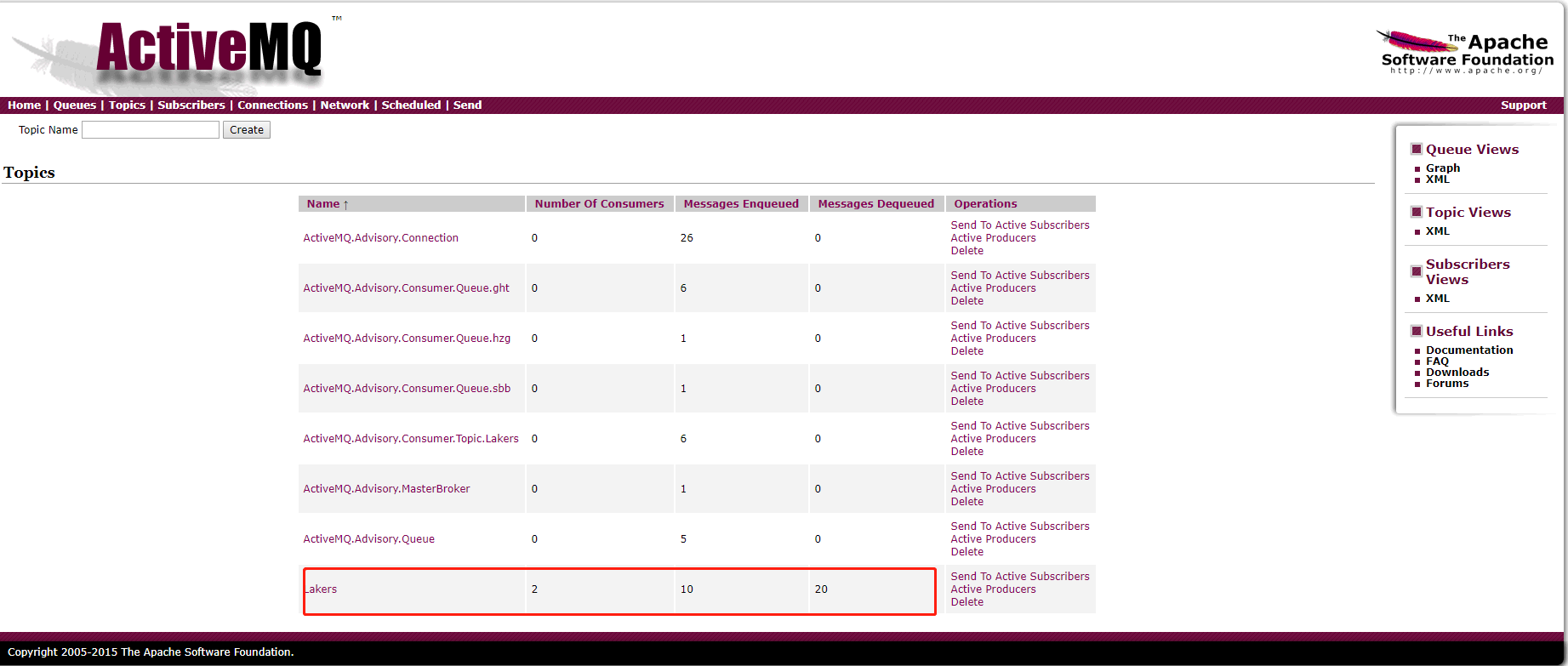Open Topic Views XML link
Viewport: 1568px width, 666px height.
click(x=1438, y=231)
